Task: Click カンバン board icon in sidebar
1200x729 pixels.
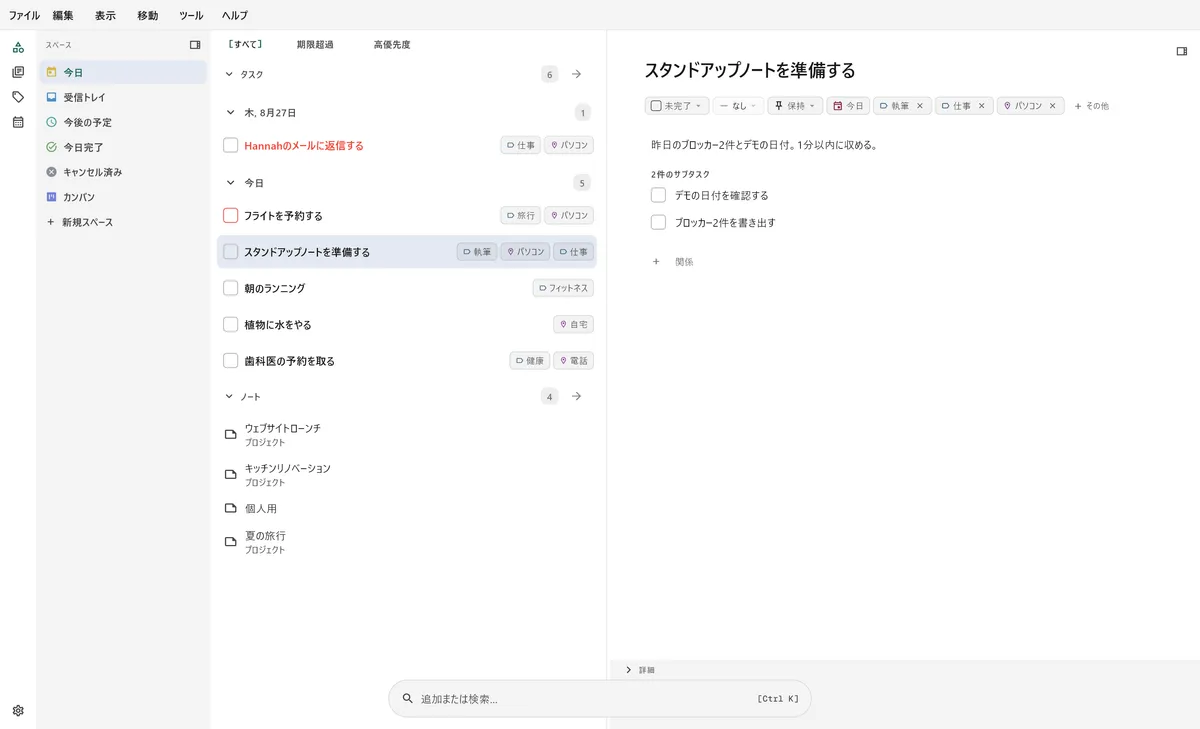Action: (52, 197)
